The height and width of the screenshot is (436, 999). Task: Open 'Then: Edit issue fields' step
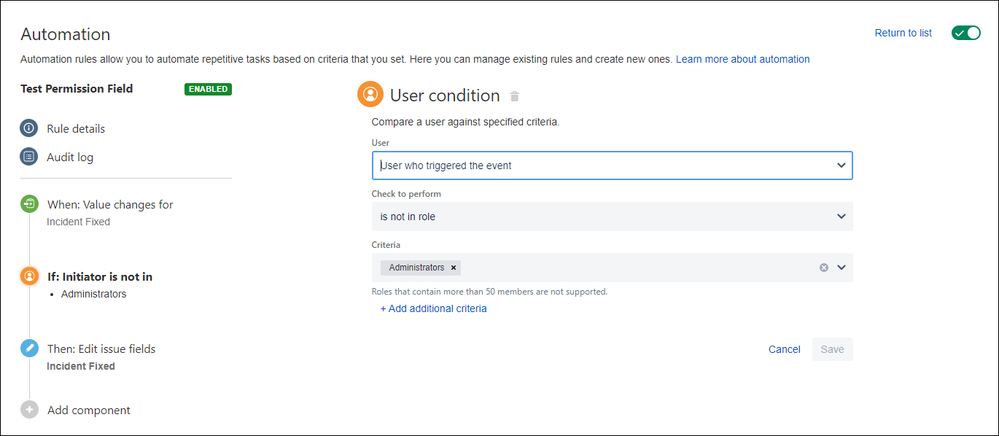pyautogui.click(x=101, y=349)
